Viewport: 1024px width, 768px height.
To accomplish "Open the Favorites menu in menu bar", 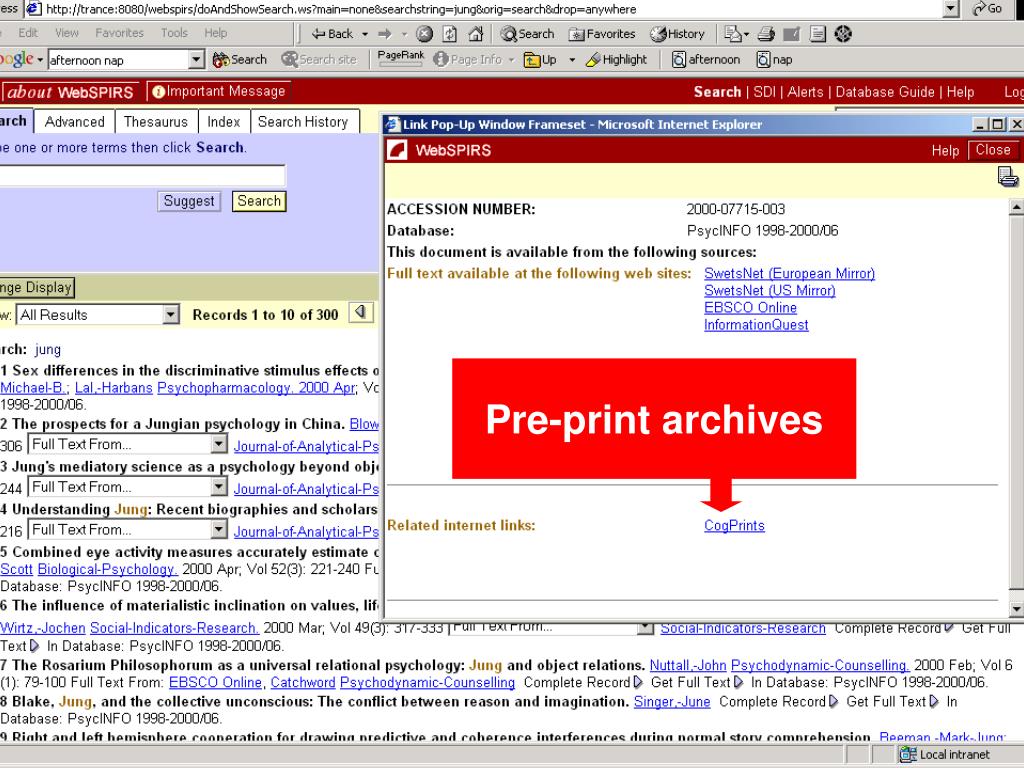I will [x=119, y=33].
